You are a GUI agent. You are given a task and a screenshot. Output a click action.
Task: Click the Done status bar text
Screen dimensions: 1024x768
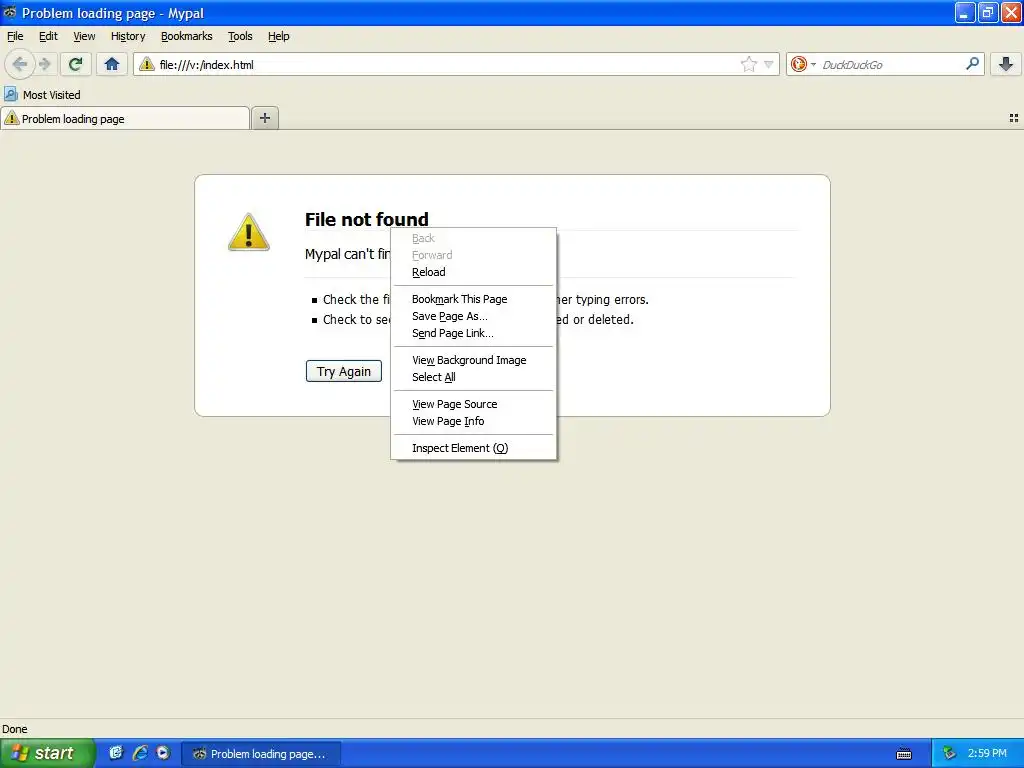[14, 729]
